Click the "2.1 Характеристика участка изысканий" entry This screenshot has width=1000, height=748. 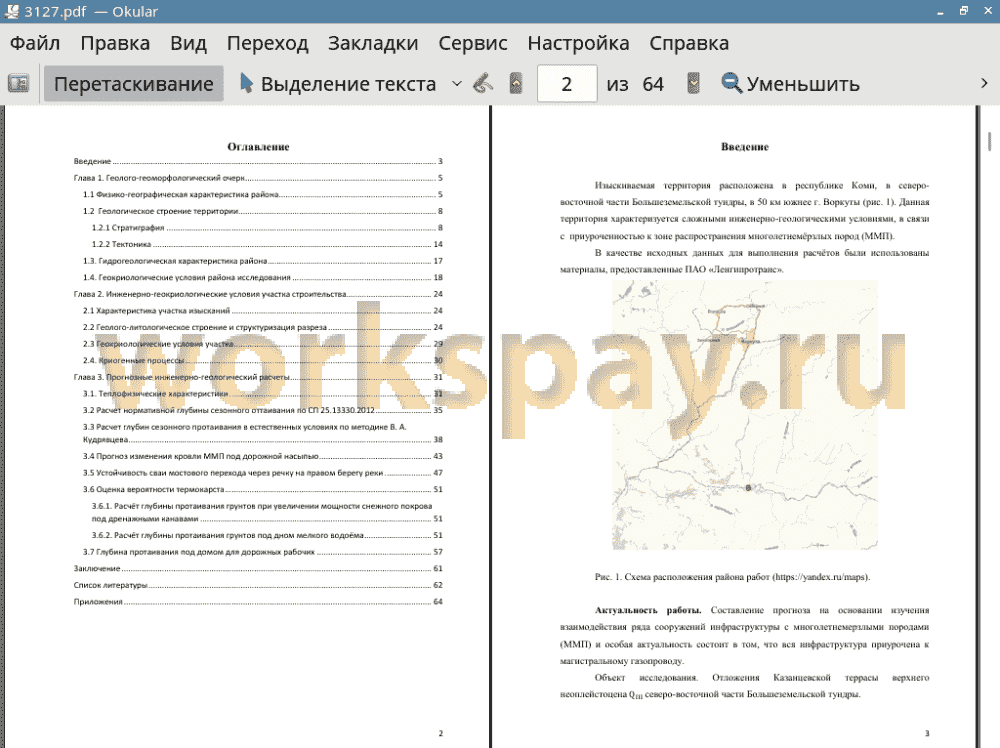(x=263, y=311)
